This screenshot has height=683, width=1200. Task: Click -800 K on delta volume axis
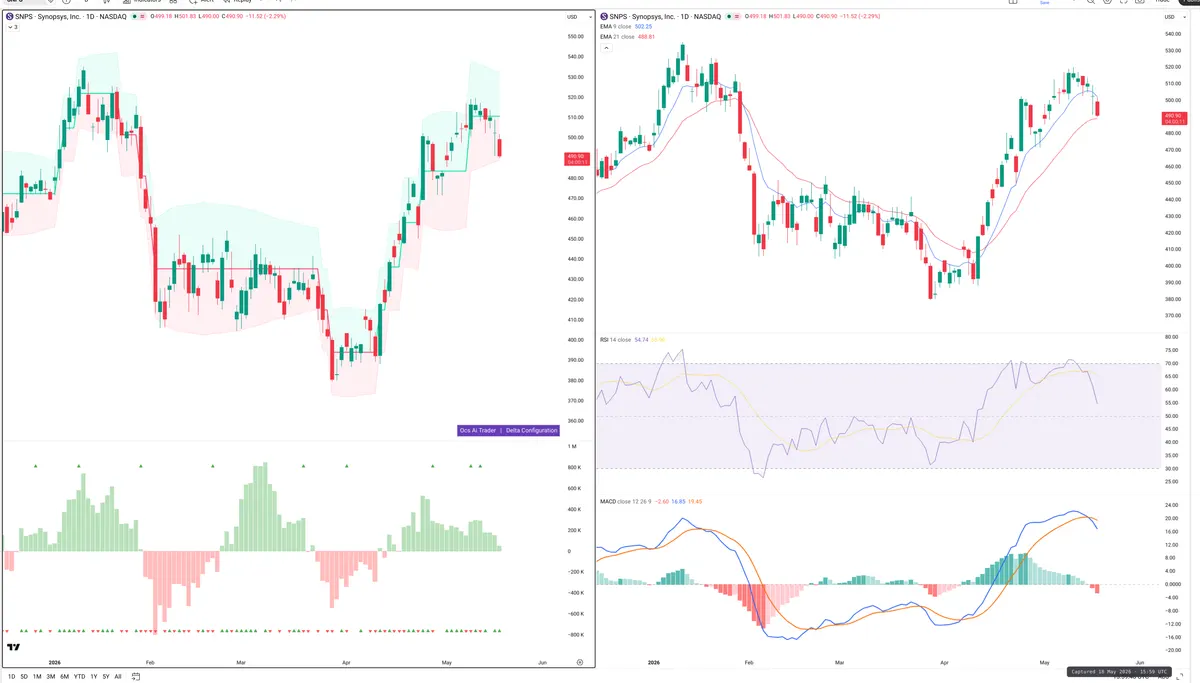pos(576,635)
